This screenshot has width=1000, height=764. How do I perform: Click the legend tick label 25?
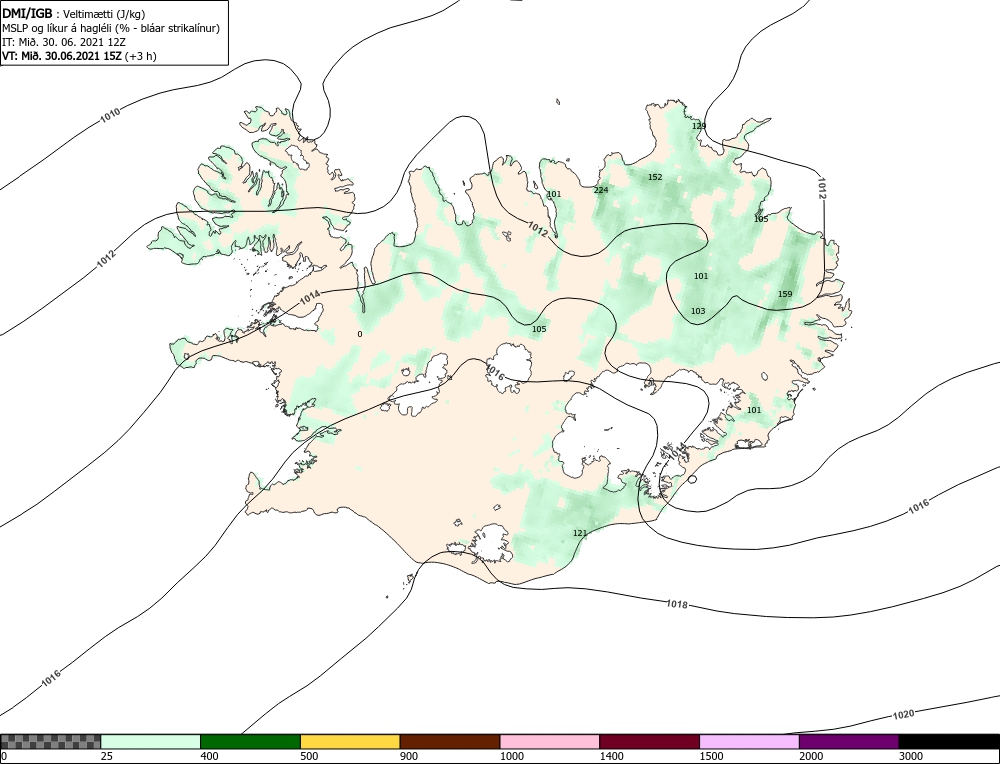click(x=106, y=756)
